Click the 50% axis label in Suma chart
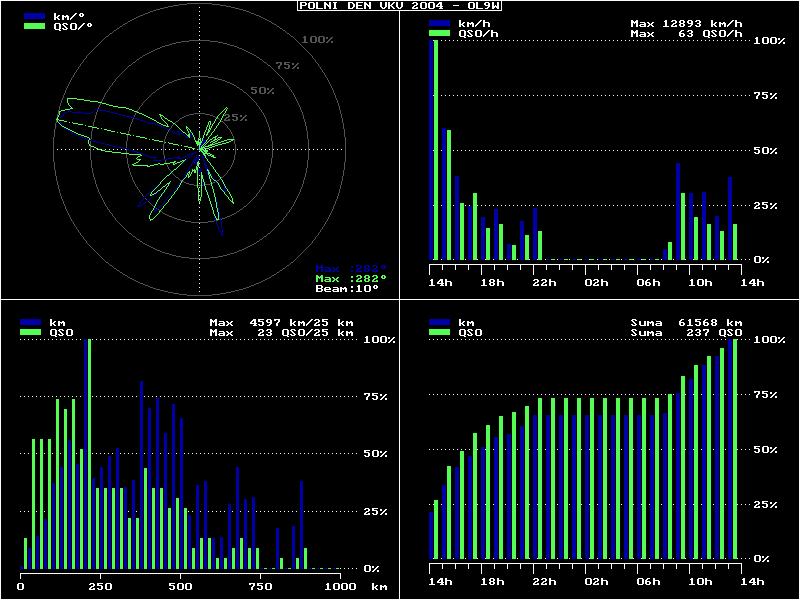This screenshot has width=800, height=600. (766, 449)
